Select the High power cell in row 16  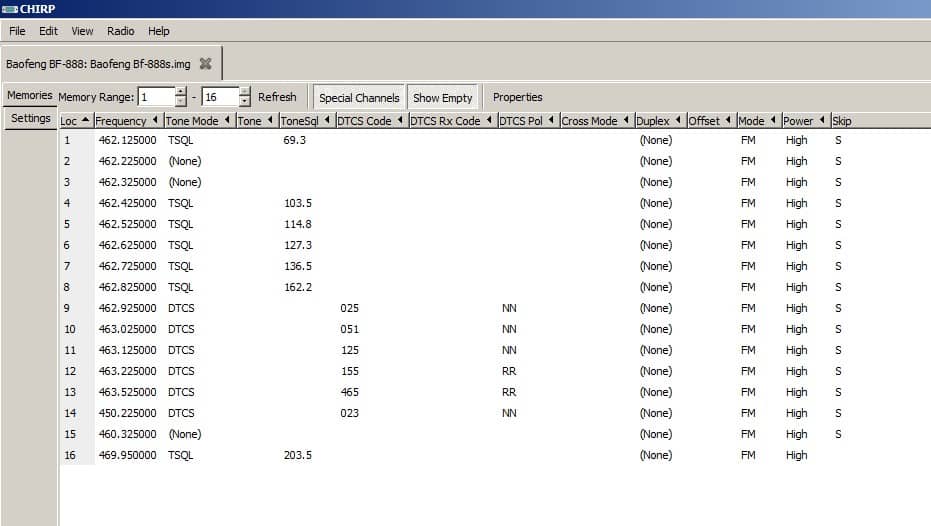[x=796, y=455]
